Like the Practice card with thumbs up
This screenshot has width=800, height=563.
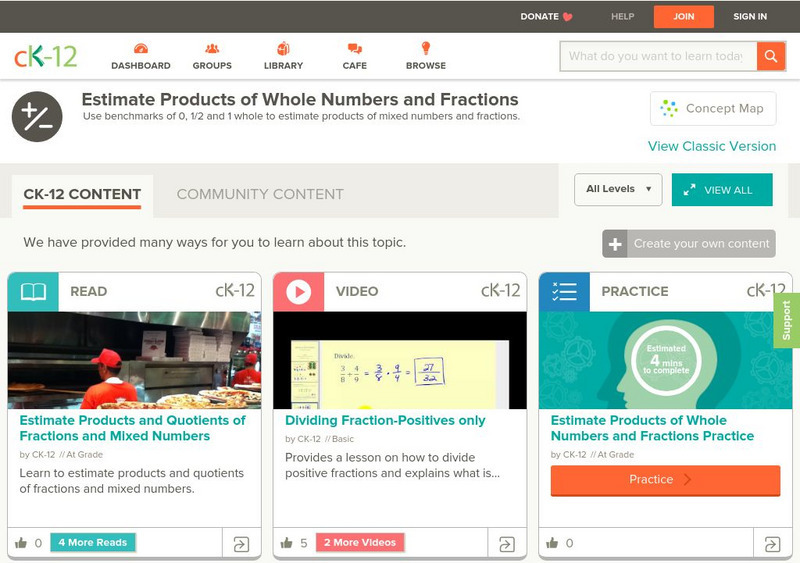[x=552, y=543]
